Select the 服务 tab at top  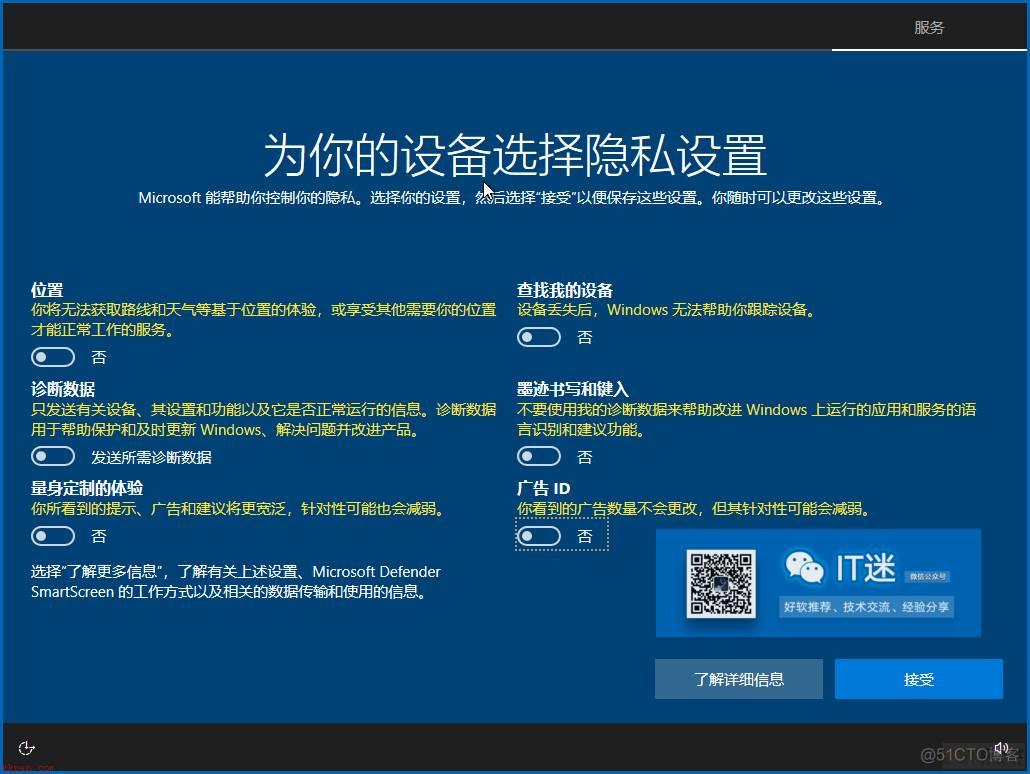[929, 28]
